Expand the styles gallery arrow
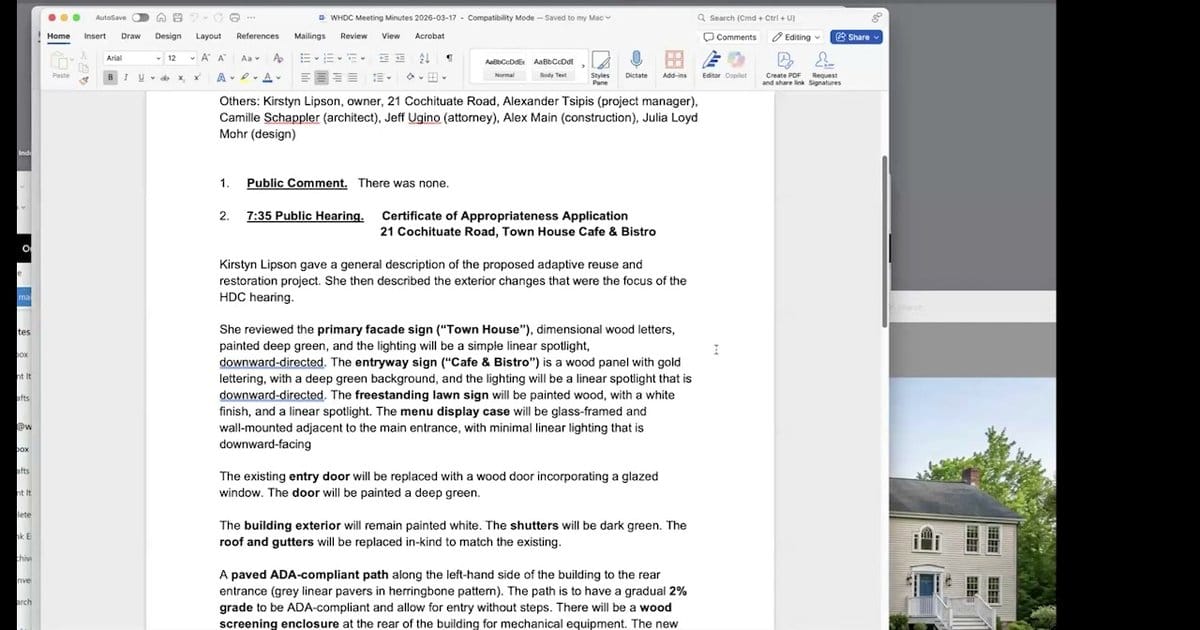This screenshot has width=1200, height=630. coord(583,66)
